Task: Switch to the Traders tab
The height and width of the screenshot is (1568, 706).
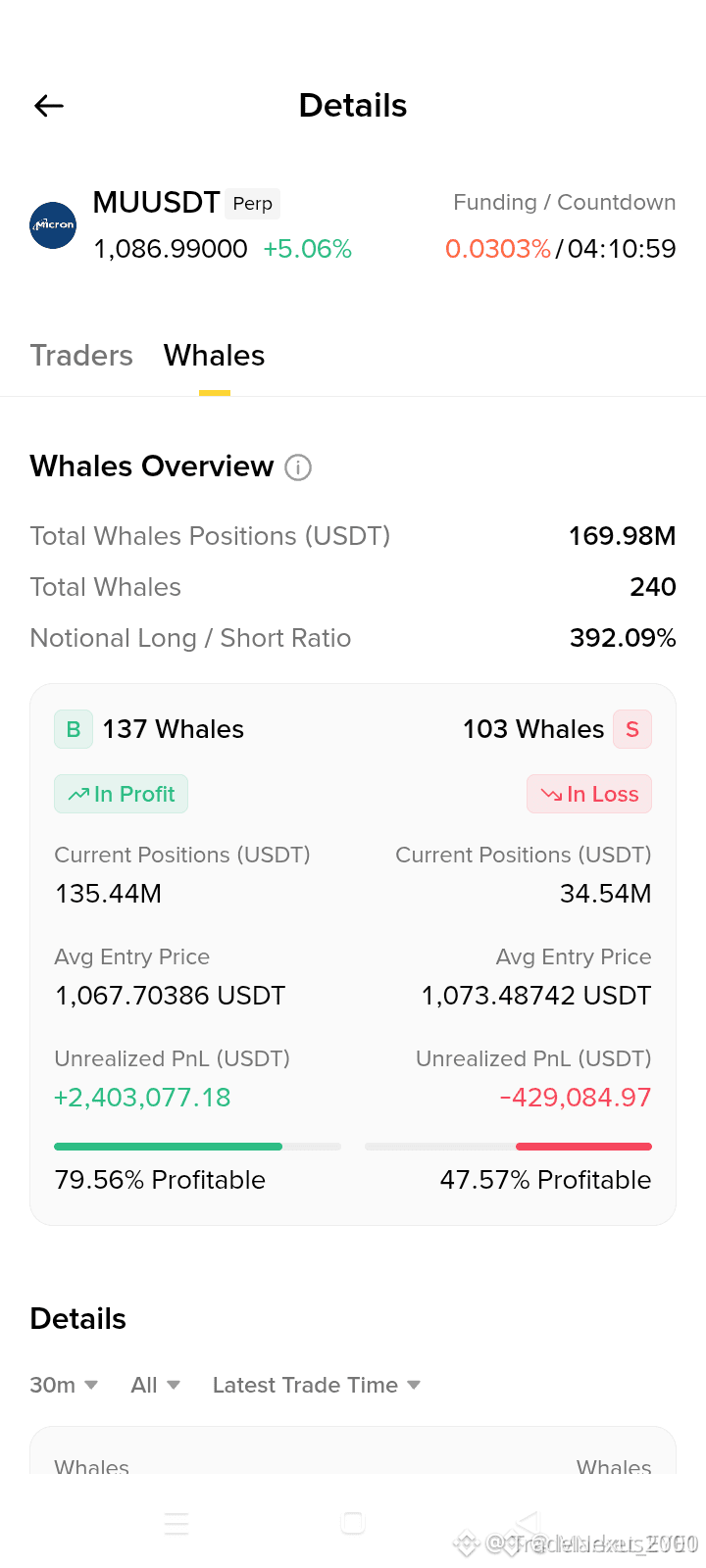Action: click(x=81, y=355)
